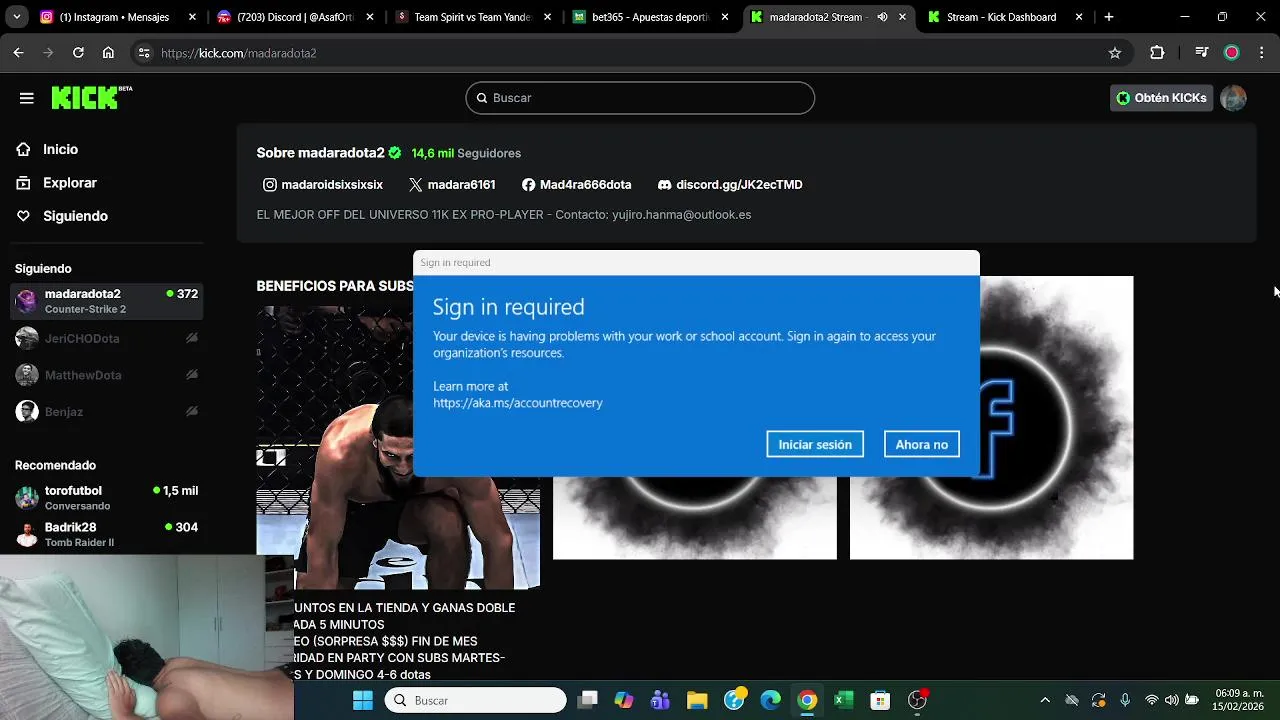Open the Chrome extensions puzzle icon

pos(1157,53)
